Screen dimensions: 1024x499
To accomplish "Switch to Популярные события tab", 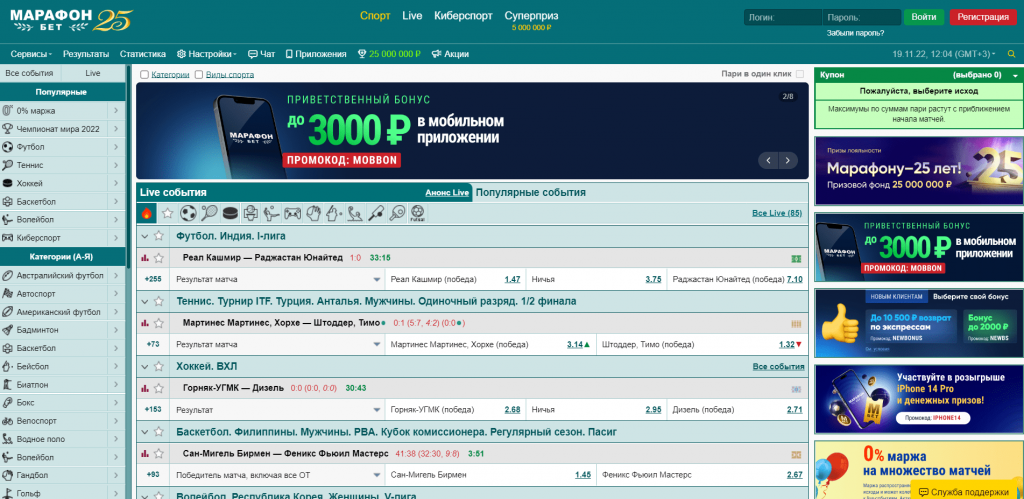I will (x=531, y=193).
